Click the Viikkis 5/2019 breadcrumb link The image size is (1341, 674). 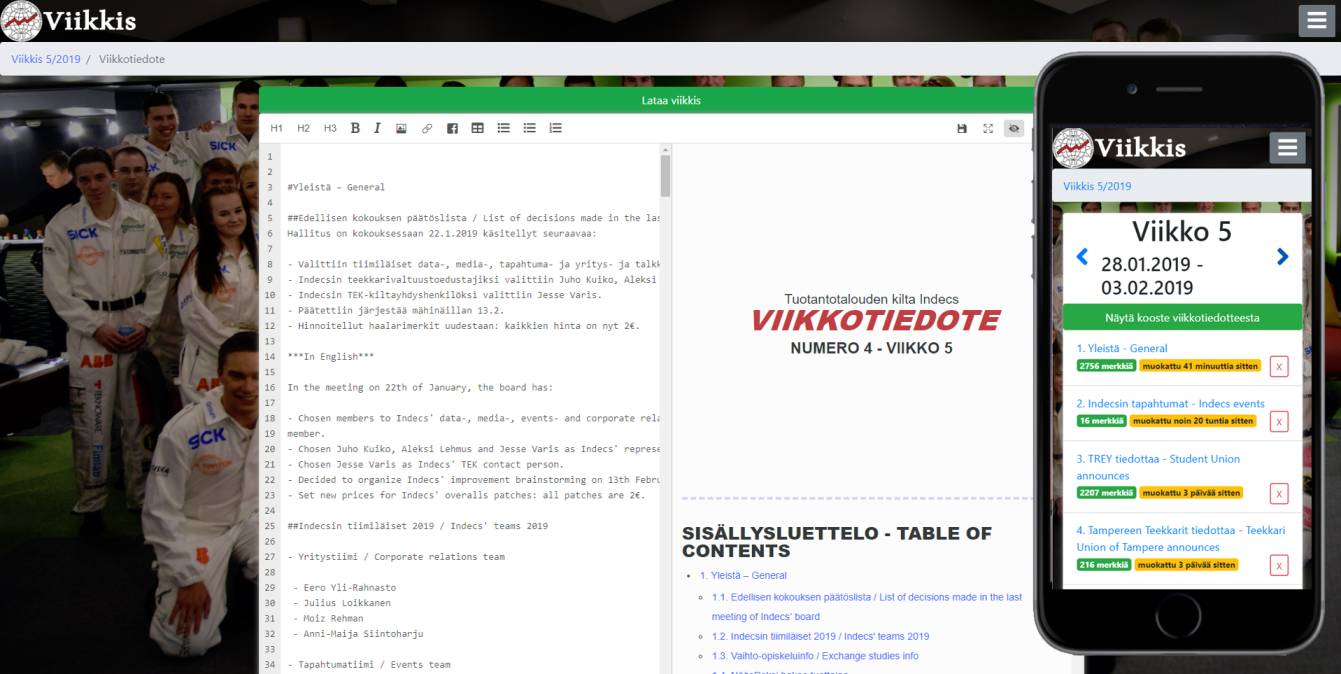(x=46, y=59)
